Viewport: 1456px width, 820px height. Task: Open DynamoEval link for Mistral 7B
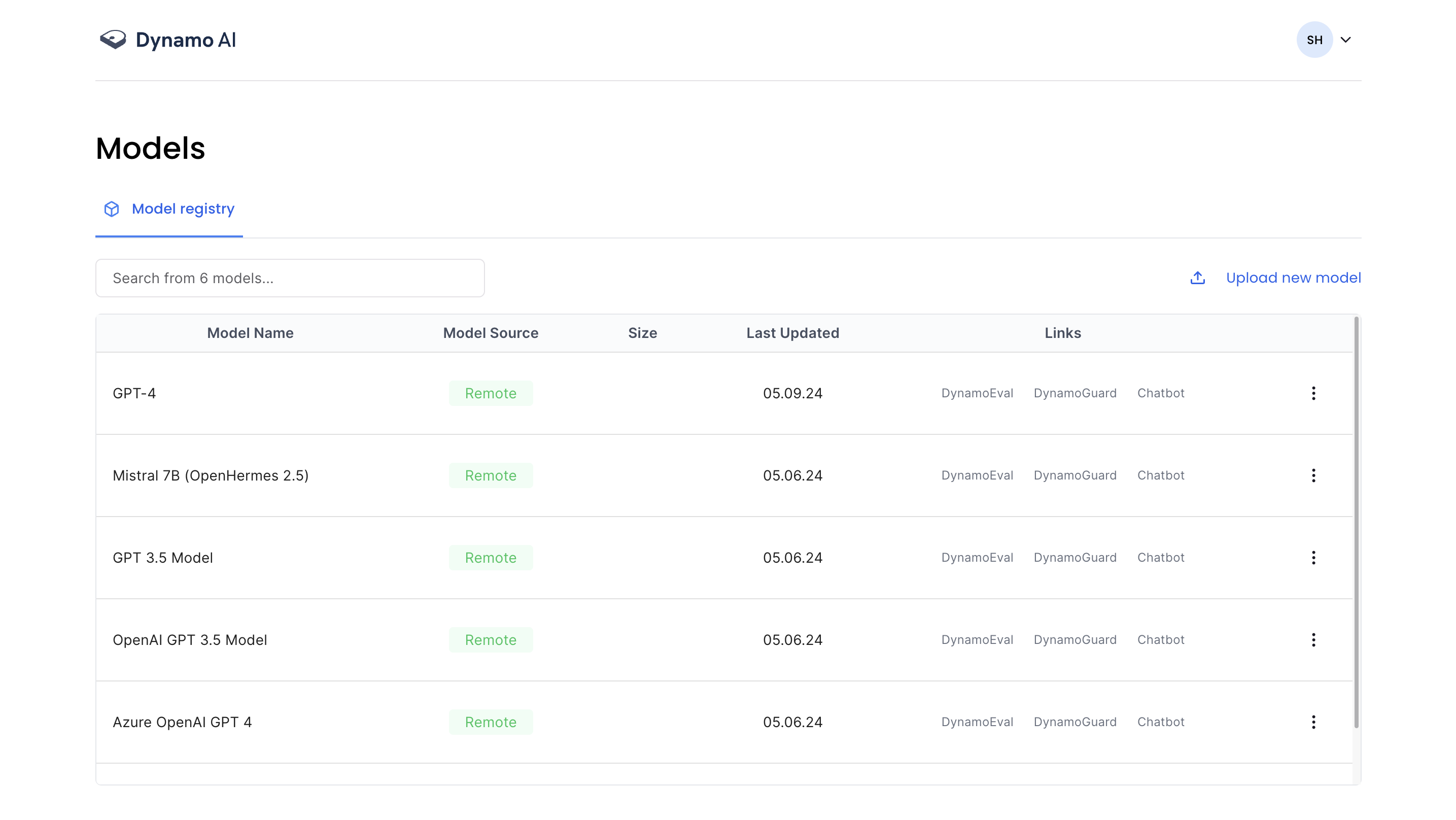pyautogui.click(x=977, y=475)
